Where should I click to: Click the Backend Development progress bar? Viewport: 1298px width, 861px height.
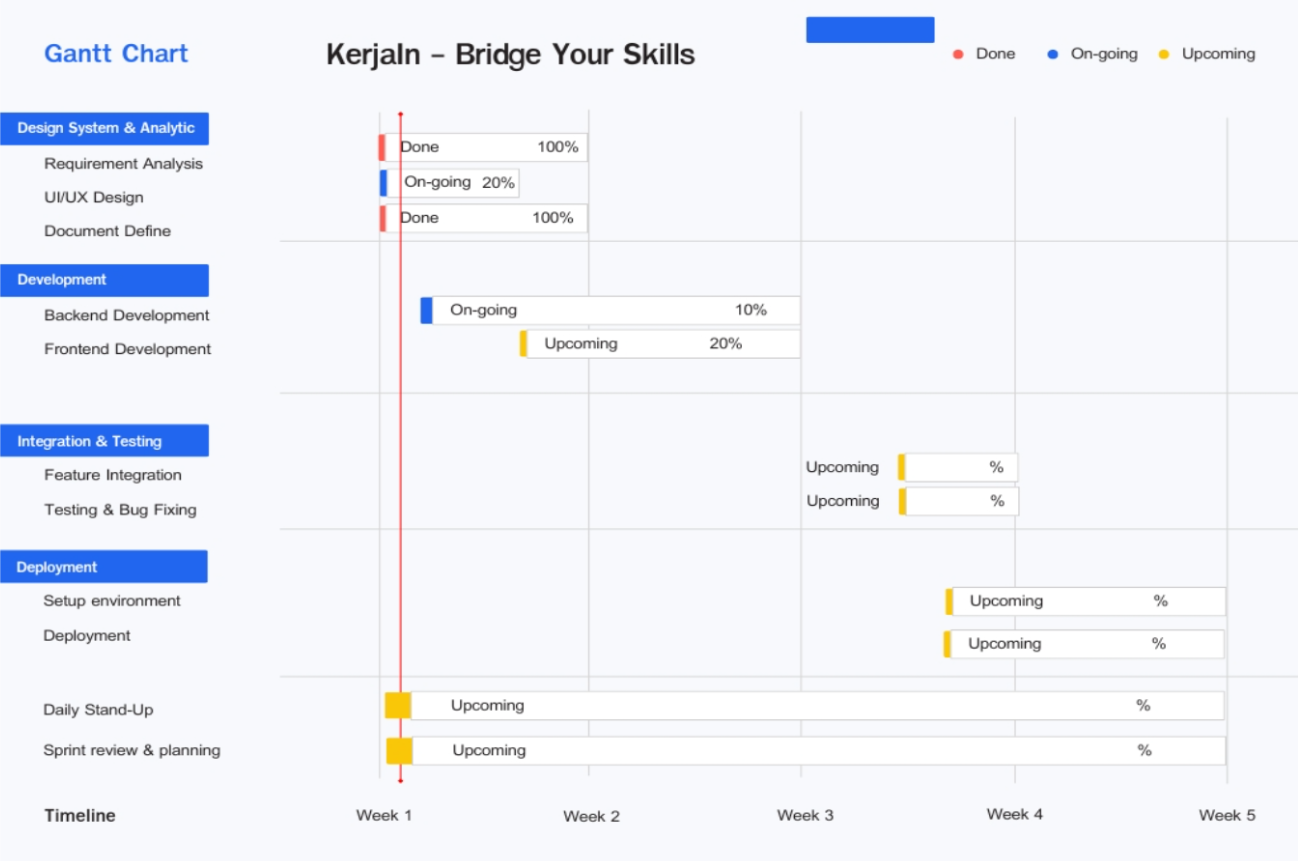point(610,310)
